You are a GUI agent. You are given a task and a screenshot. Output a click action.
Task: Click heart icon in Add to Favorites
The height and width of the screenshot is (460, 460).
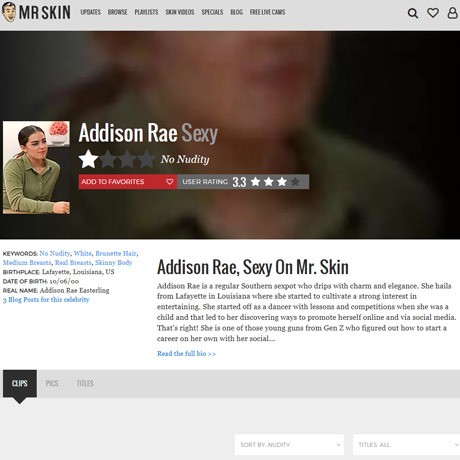click(x=169, y=182)
